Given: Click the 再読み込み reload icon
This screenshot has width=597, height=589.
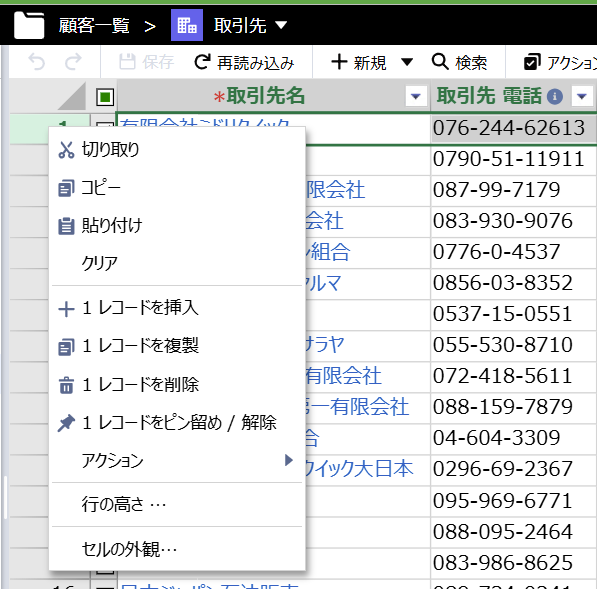Looking at the screenshot, I should pyautogui.click(x=202, y=62).
